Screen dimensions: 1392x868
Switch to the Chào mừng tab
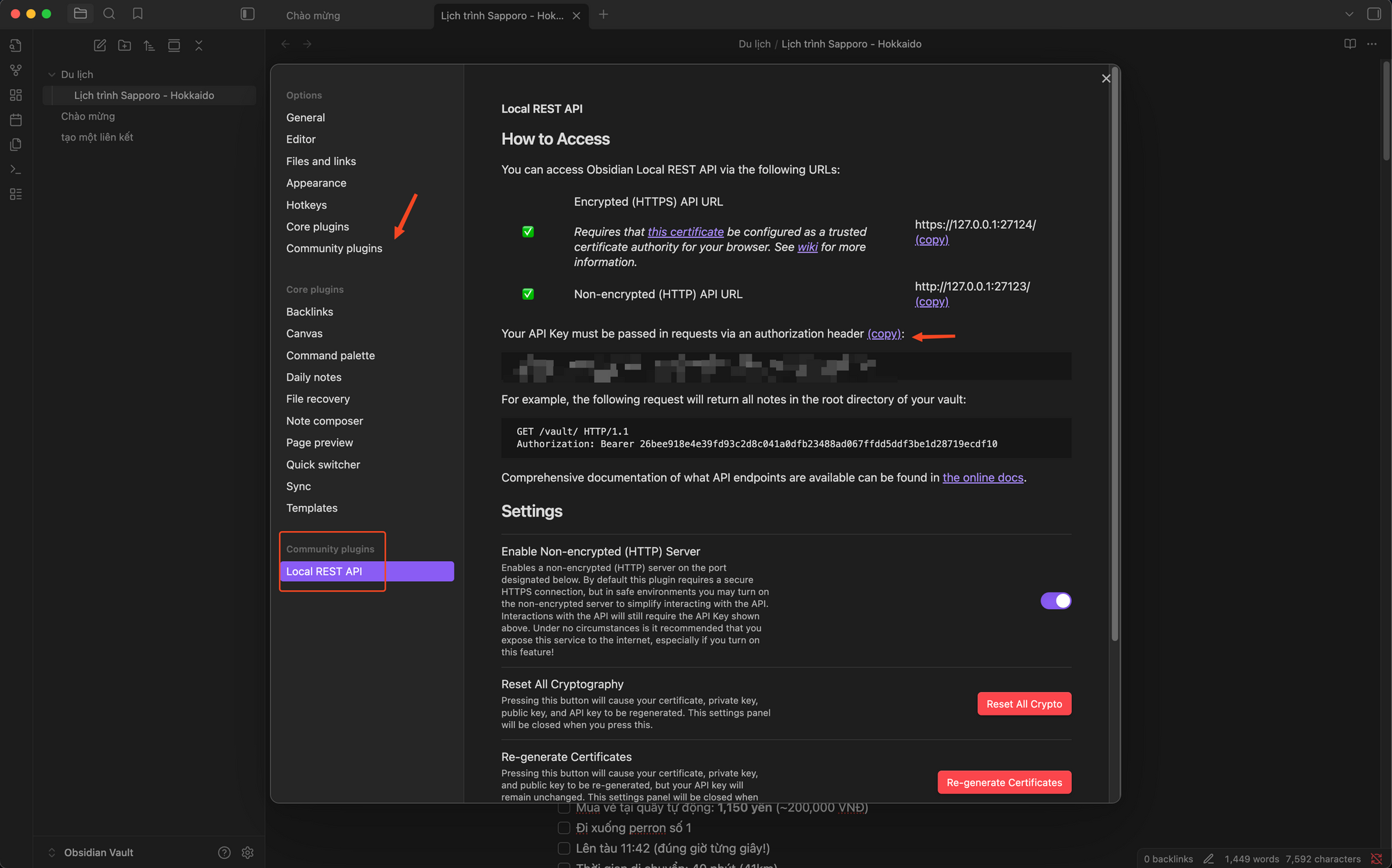[313, 15]
